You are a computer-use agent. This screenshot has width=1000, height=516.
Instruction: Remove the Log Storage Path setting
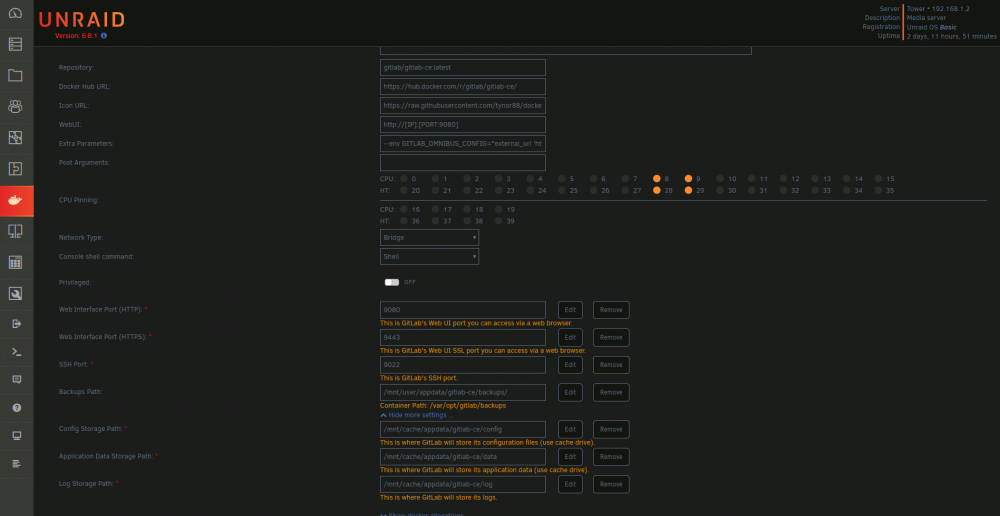611,484
